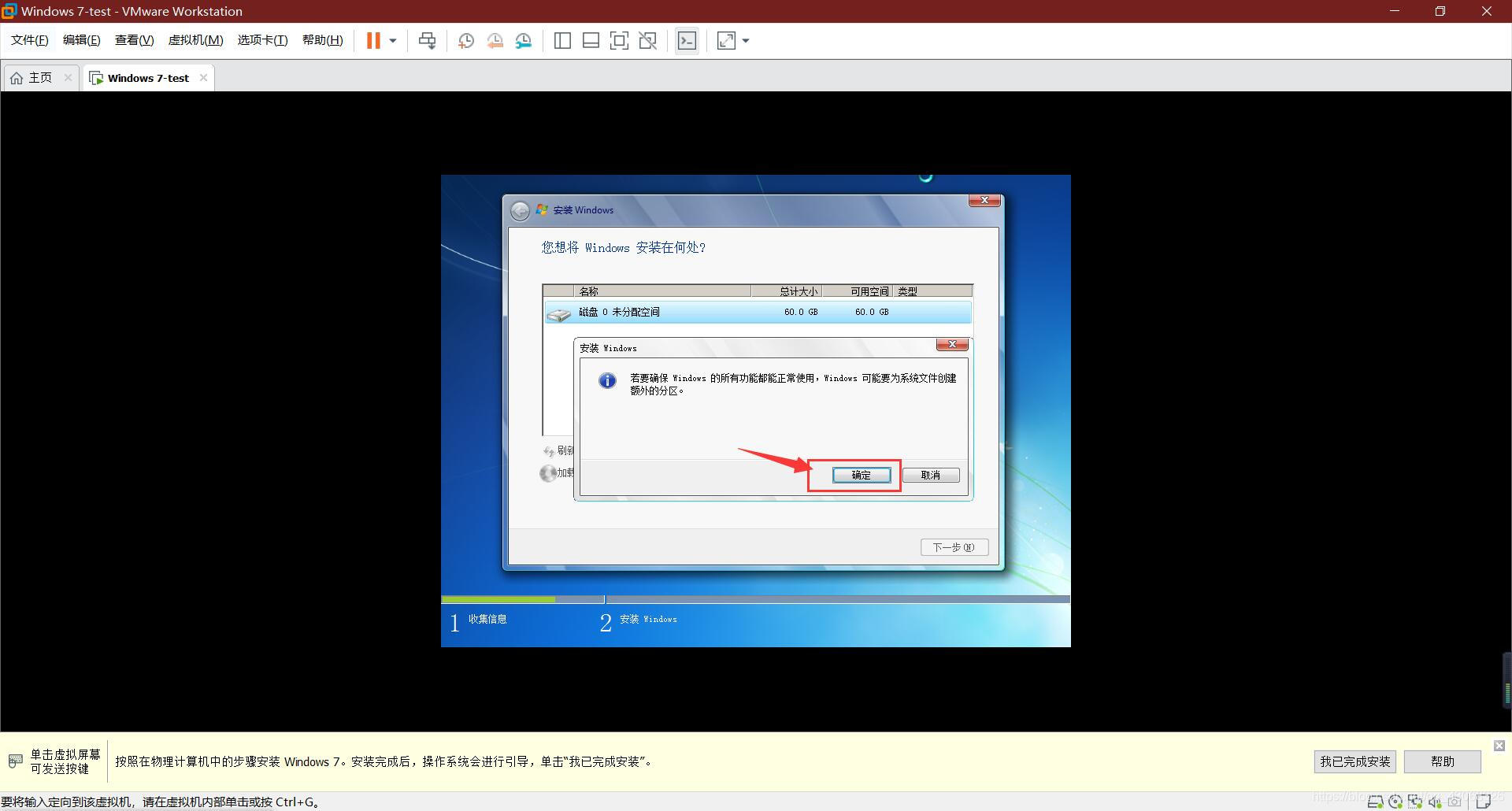The image size is (1512, 811).
Task: Click 取消 in the install dialog
Action: [931, 475]
